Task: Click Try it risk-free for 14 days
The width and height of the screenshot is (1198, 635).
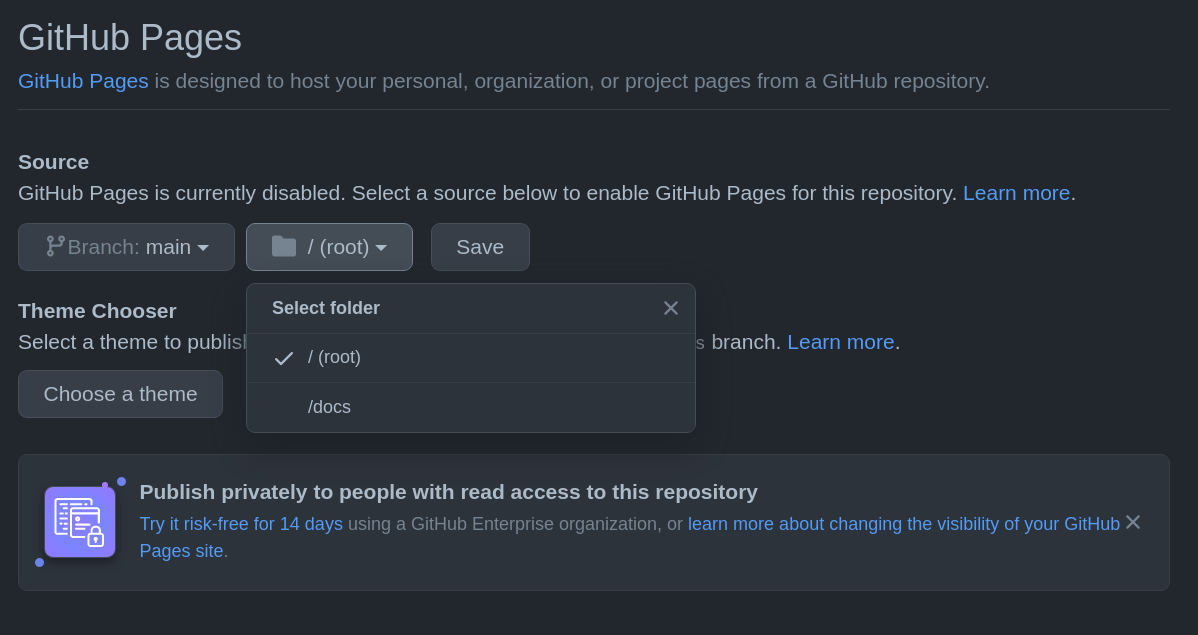Action: (241, 524)
